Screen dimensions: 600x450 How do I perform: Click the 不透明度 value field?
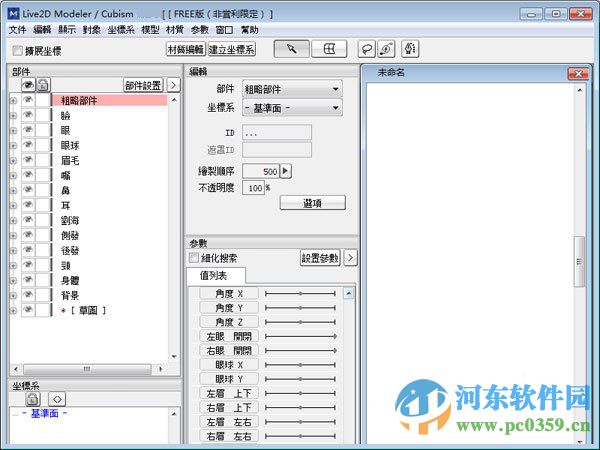pos(253,188)
